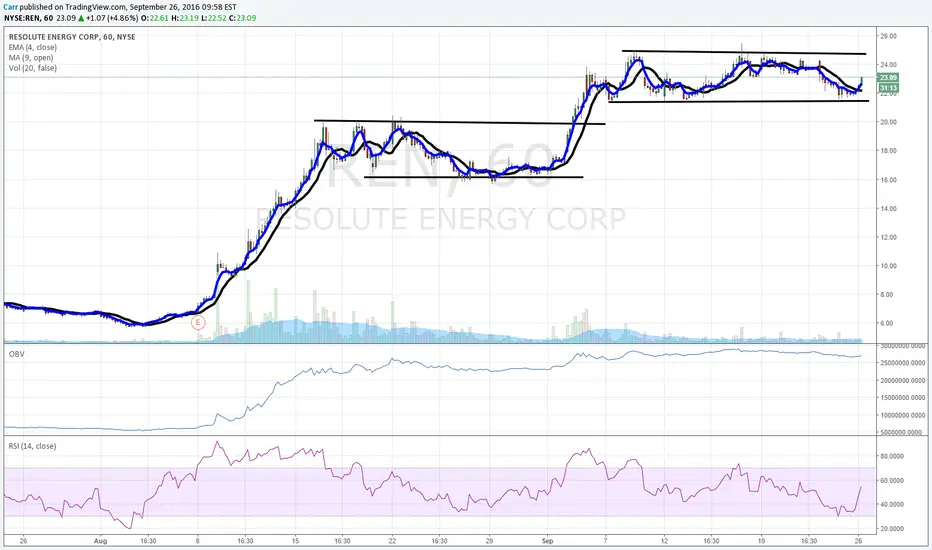Viewport: 932px width, 550px height.
Task: Click the 19 date label on time axis
Action: tap(761, 541)
